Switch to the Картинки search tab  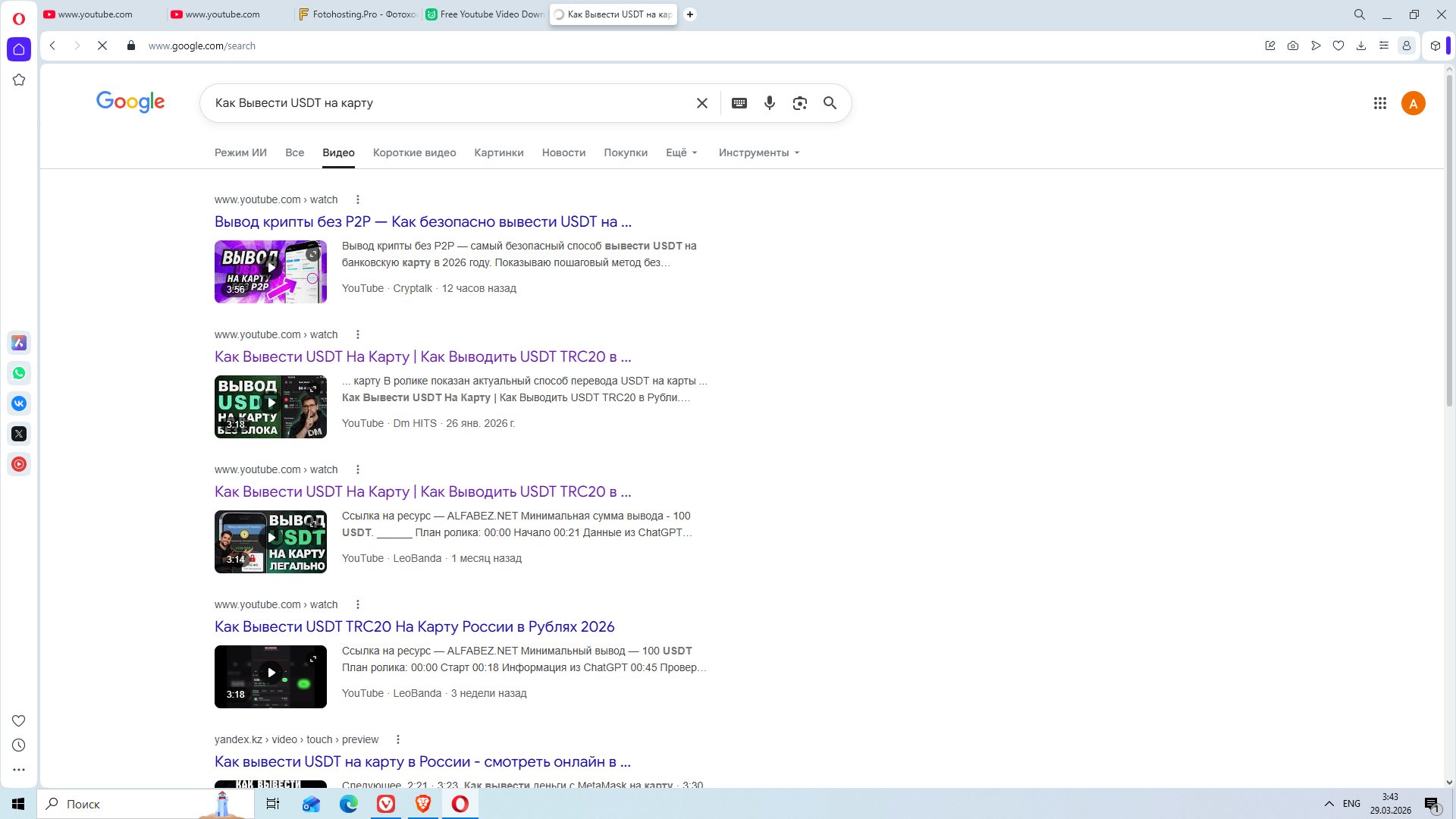[x=499, y=152]
